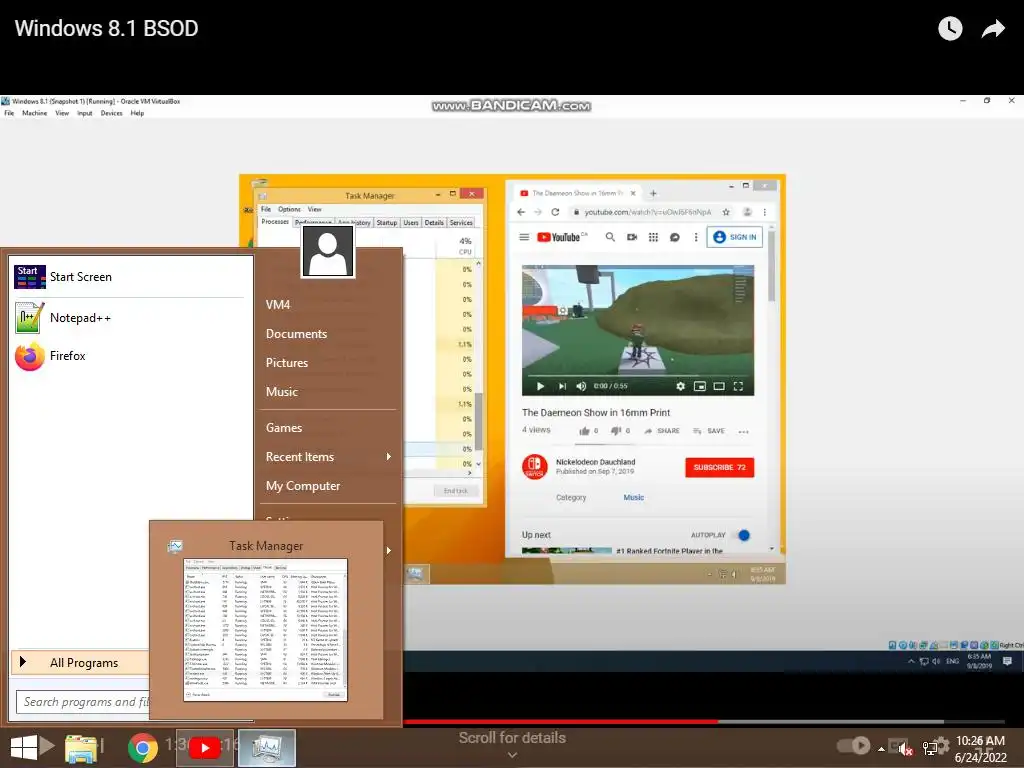
Task: Open Pictures from the start menu
Action: click(x=287, y=363)
